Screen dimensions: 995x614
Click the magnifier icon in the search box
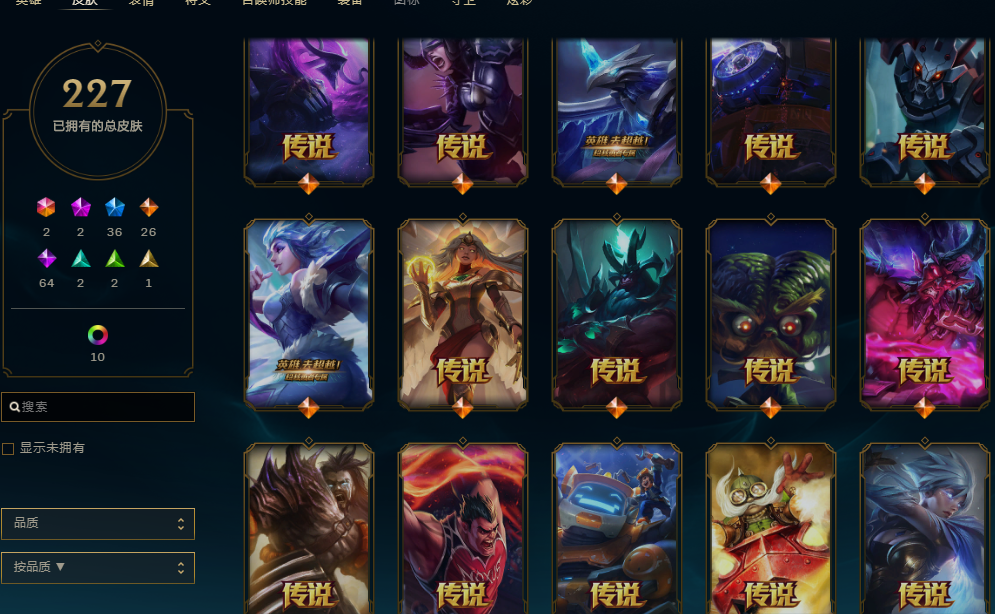click(14, 407)
